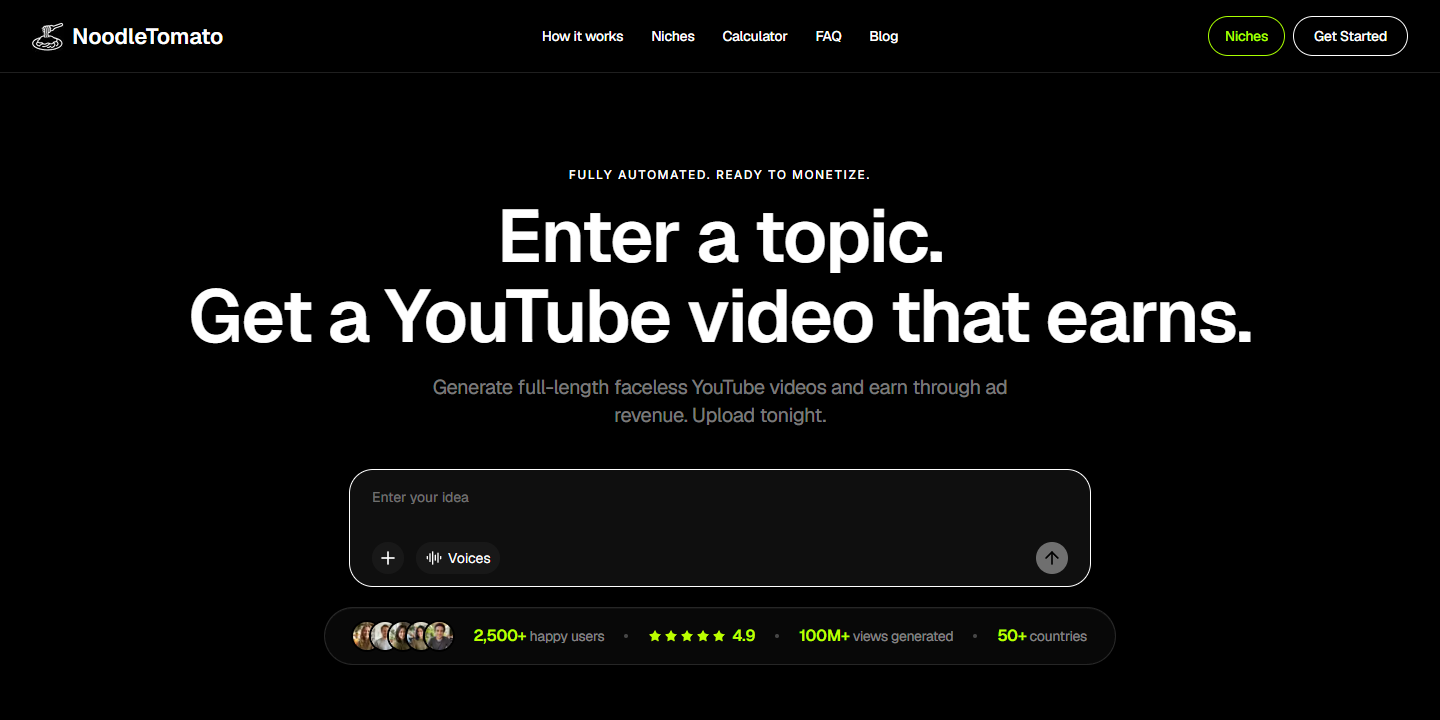Open the Voices selector button

coord(458,558)
